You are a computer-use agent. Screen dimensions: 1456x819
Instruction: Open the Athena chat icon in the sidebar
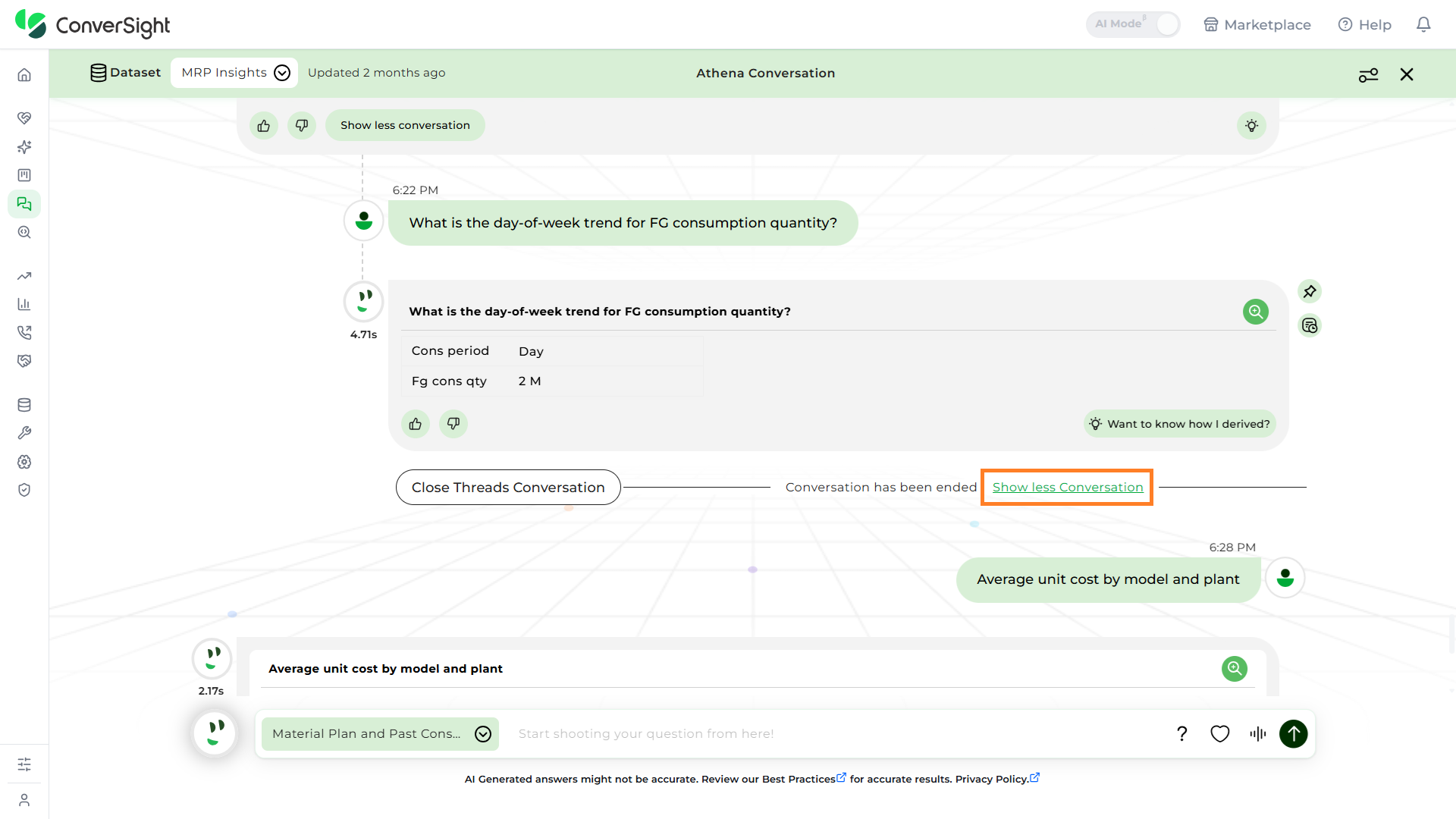24,204
